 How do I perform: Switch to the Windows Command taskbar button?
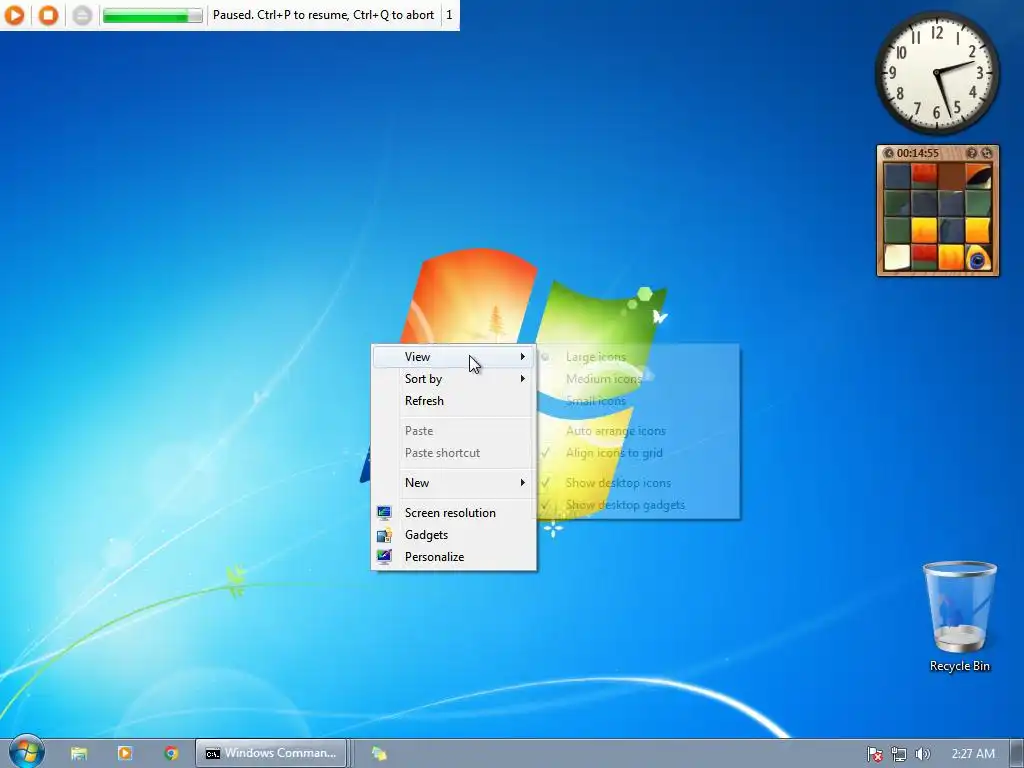pyautogui.click(x=270, y=754)
